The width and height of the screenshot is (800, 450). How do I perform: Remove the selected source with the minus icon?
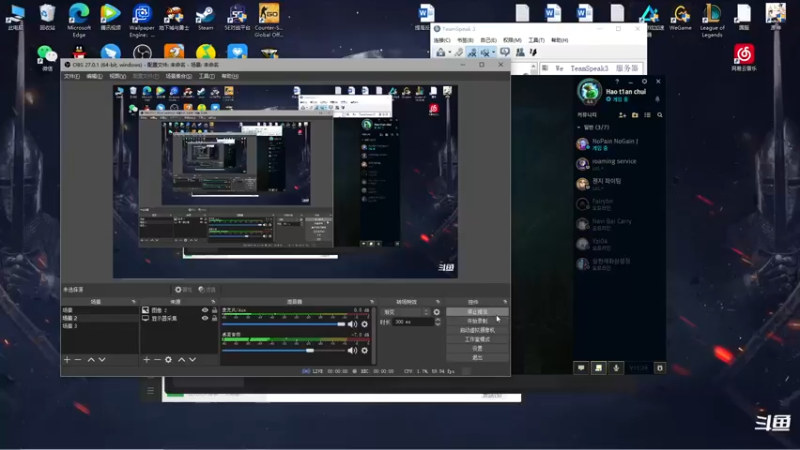[157, 360]
